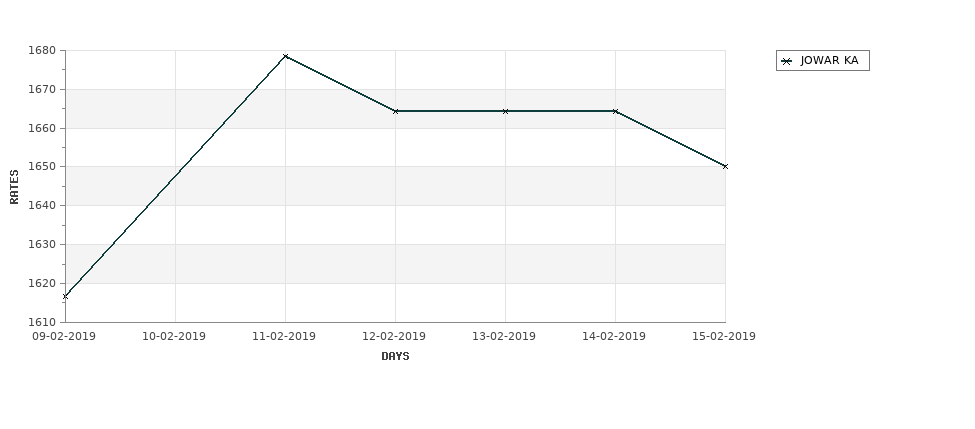Click the last data point at 15-02-2019
This screenshot has height=429, width=975.
coord(725,166)
